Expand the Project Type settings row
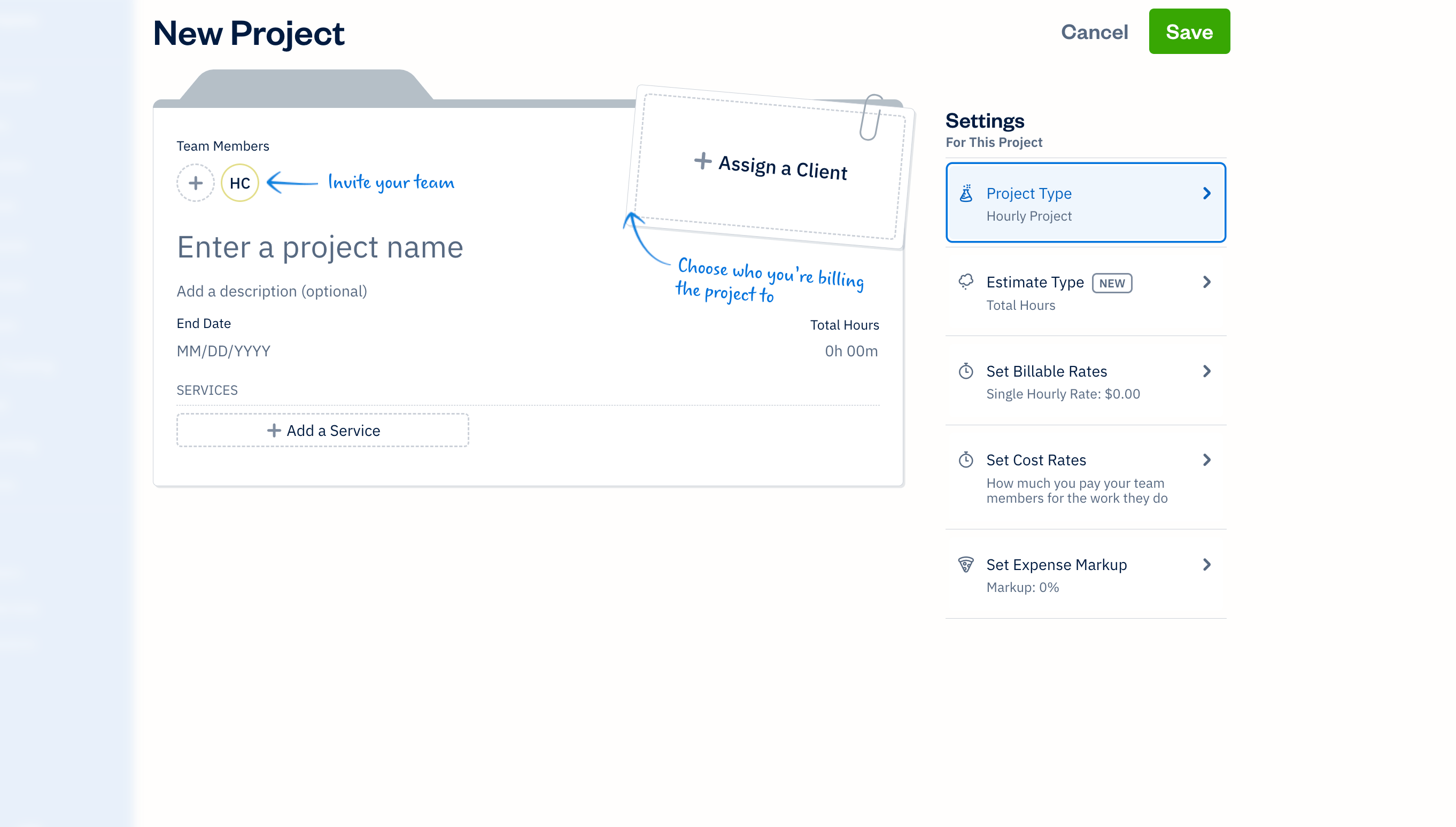The image size is (1456, 827). point(1085,203)
